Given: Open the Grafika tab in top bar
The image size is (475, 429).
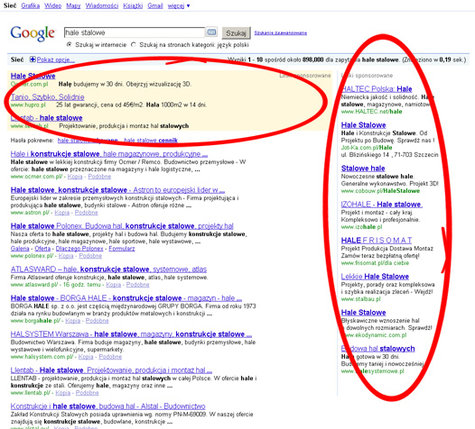Looking at the screenshot, I should coord(30,6).
